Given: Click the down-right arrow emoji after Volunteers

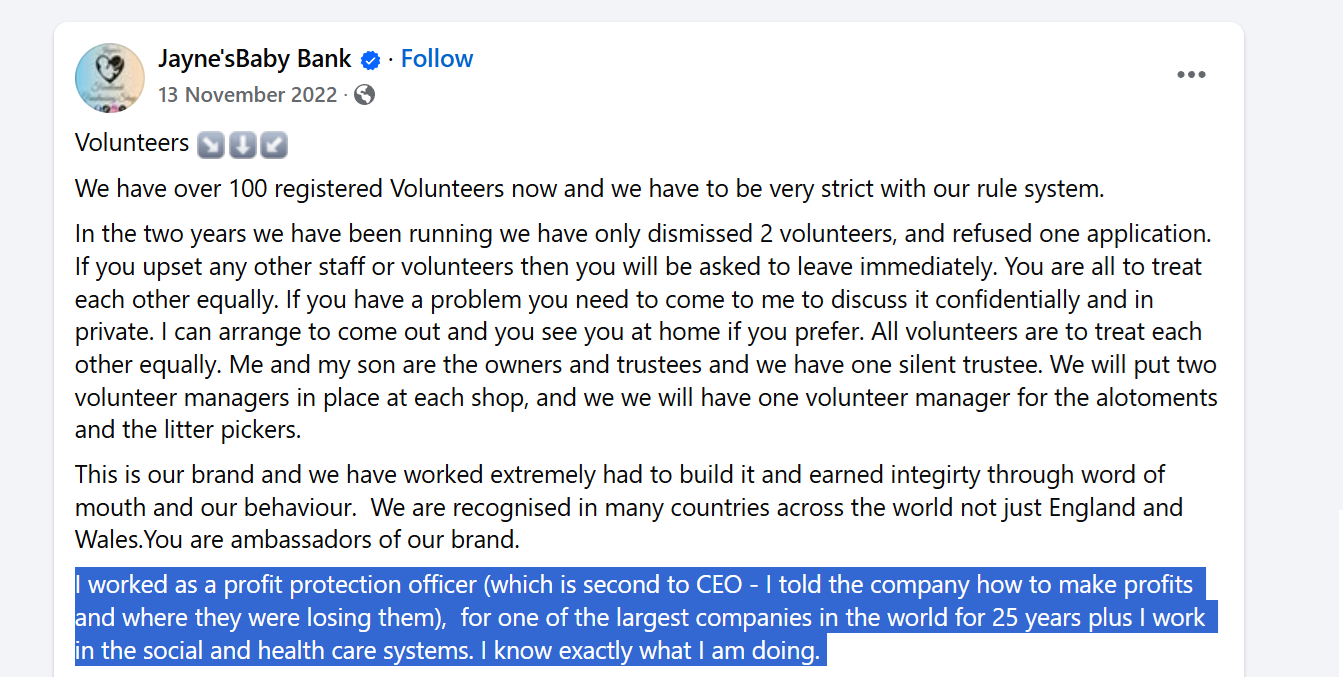Looking at the screenshot, I should [211, 144].
